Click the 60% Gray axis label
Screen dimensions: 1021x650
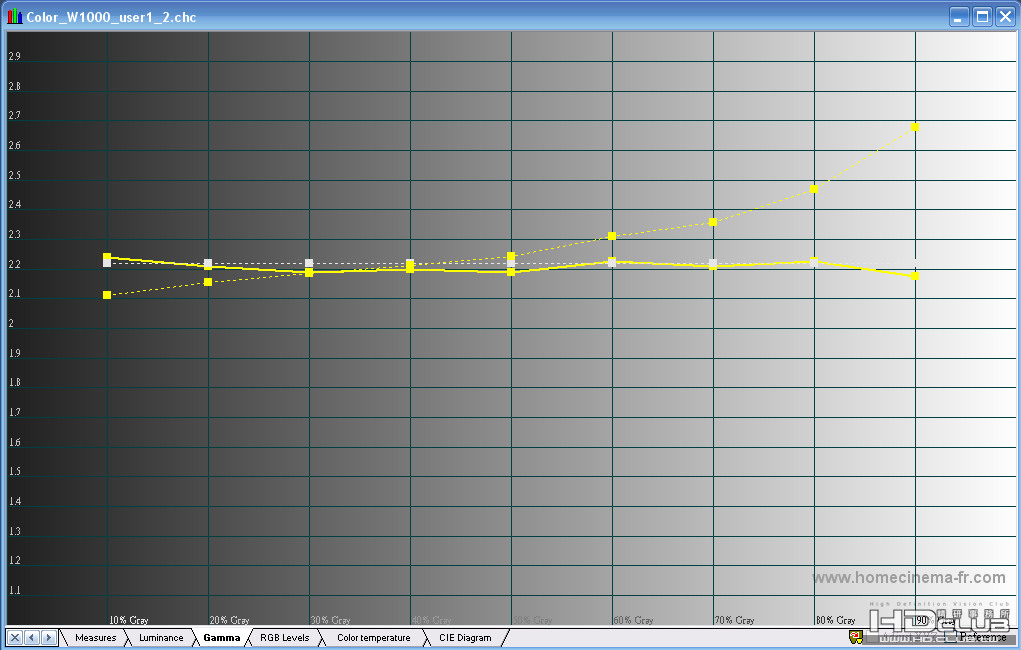pyautogui.click(x=634, y=620)
